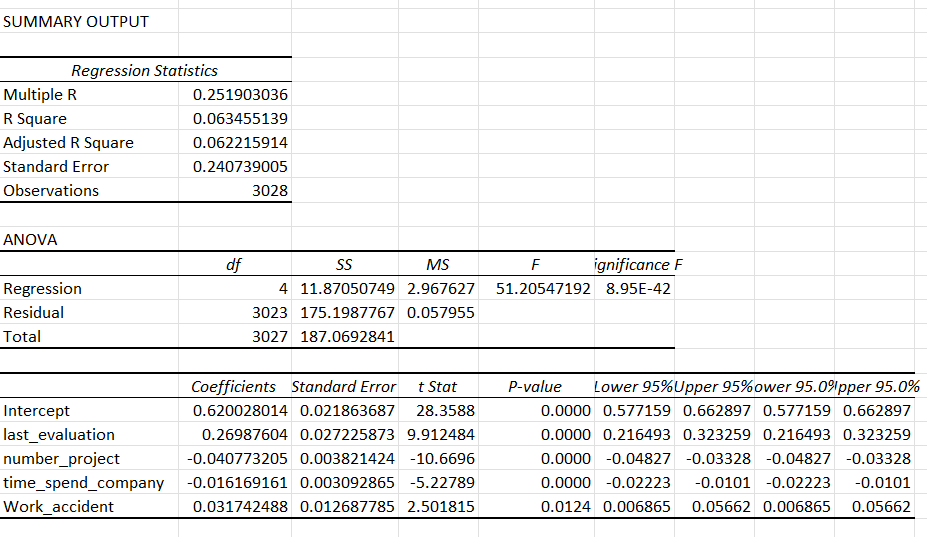Select the Significance F value 8.95E-42
927x537 pixels.
(638, 289)
